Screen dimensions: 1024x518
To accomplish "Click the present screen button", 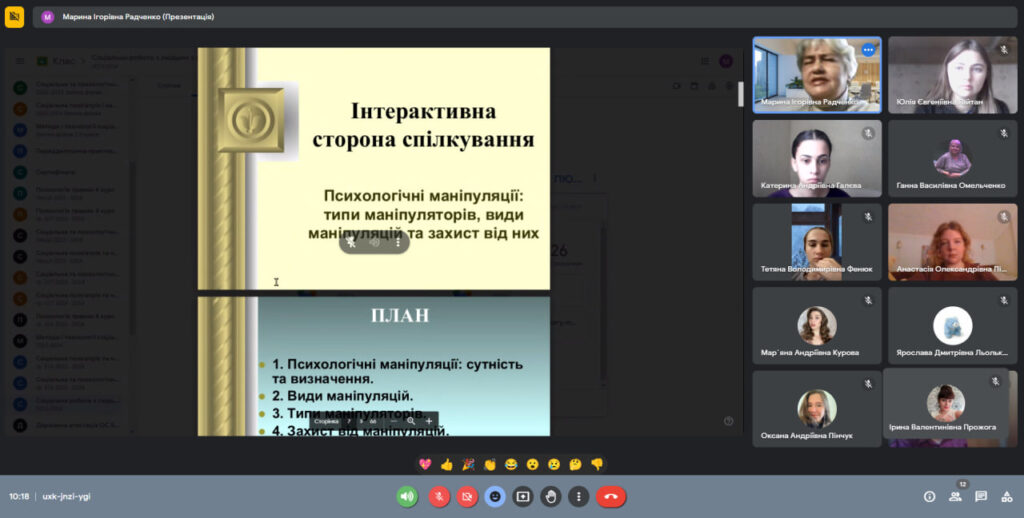I will coord(522,496).
